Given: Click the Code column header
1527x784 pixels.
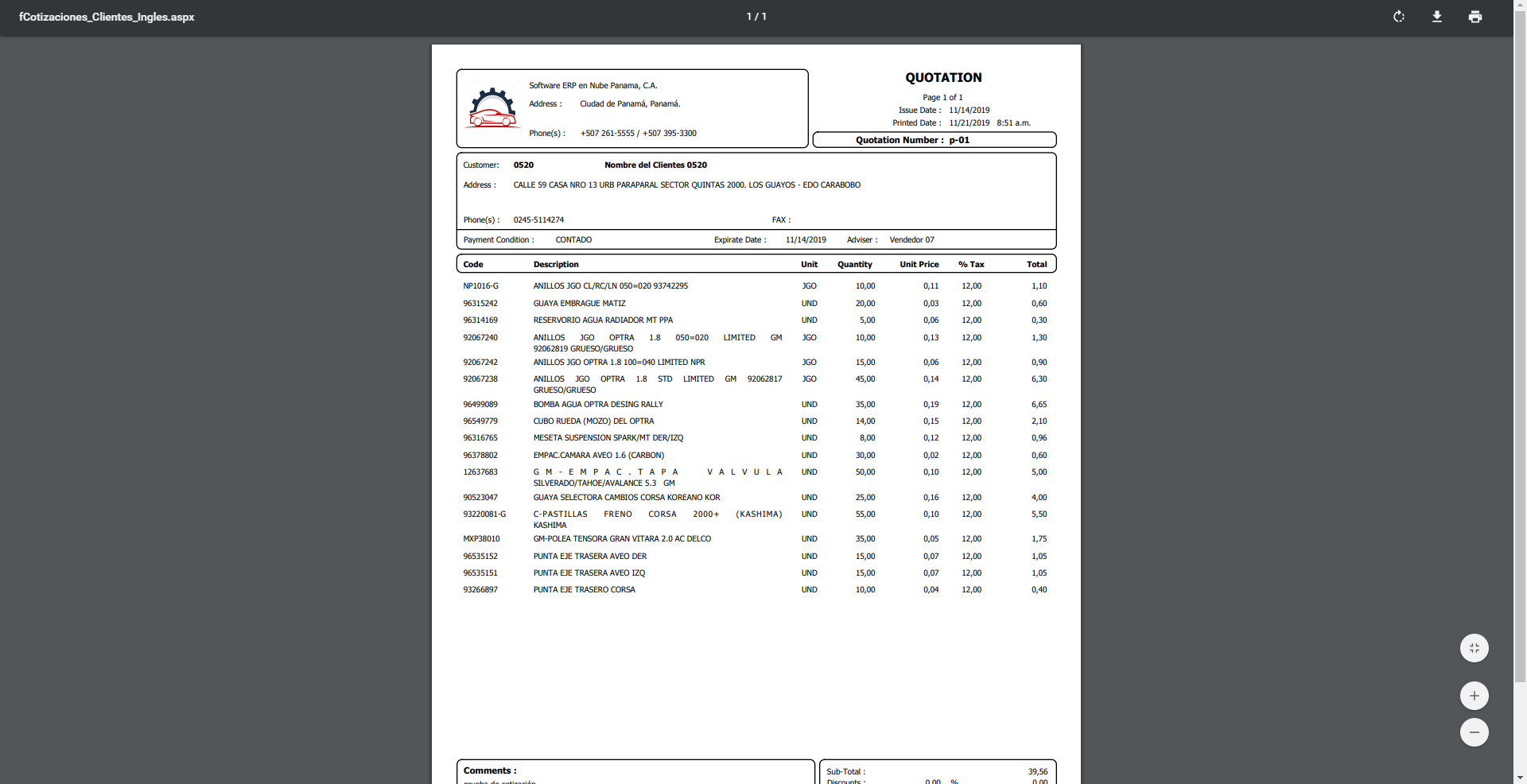Looking at the screenshot, I should [x=473, y=264].
